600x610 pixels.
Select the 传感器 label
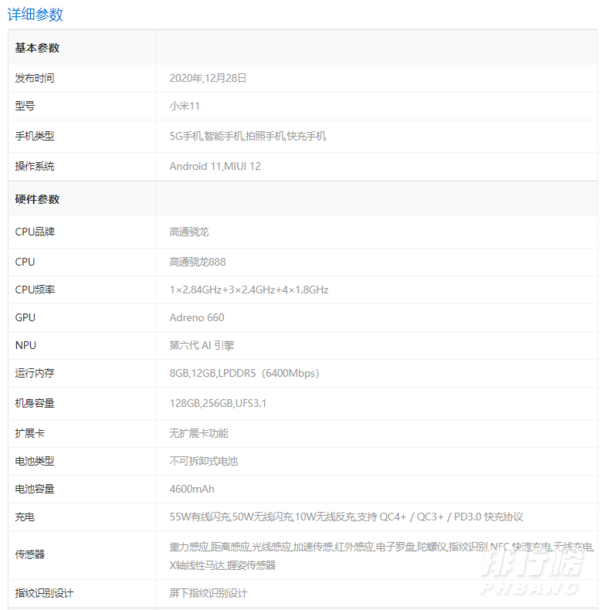click(30, 554)
